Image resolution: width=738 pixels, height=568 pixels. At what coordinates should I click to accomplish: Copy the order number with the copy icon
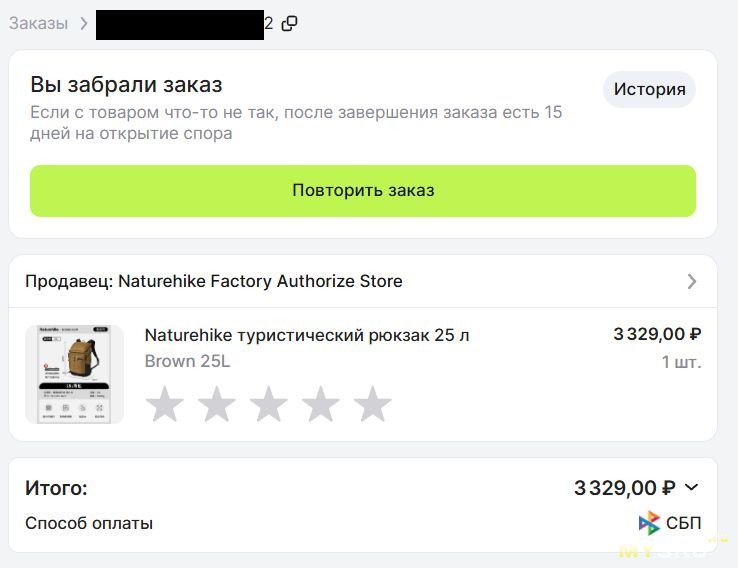[289, 23]
